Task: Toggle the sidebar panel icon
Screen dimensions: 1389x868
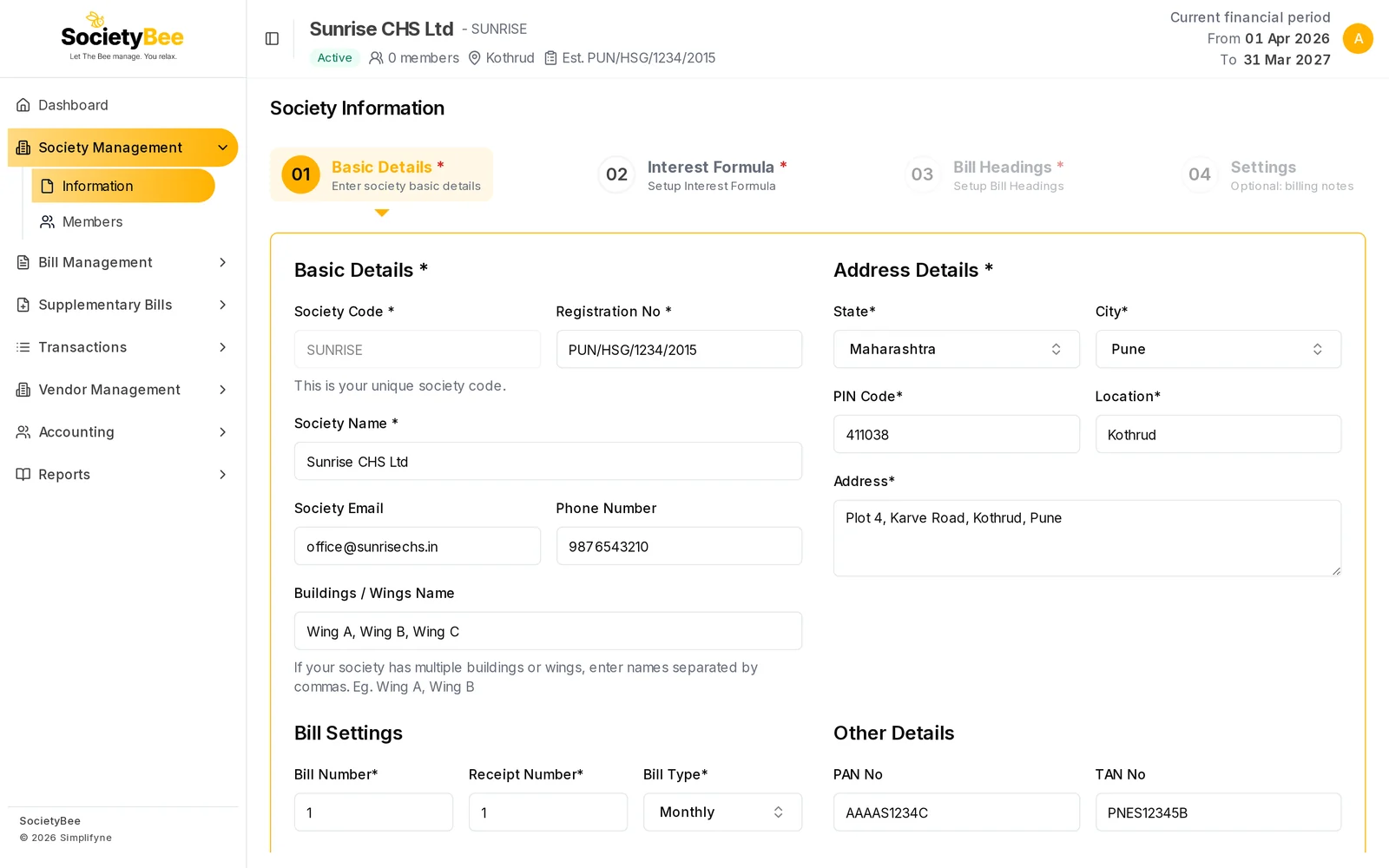Action: point(272,38)
